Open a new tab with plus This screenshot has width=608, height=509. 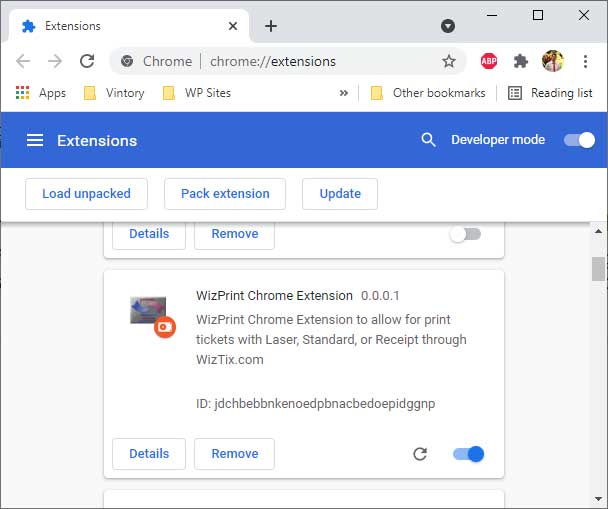click(271, 26)
